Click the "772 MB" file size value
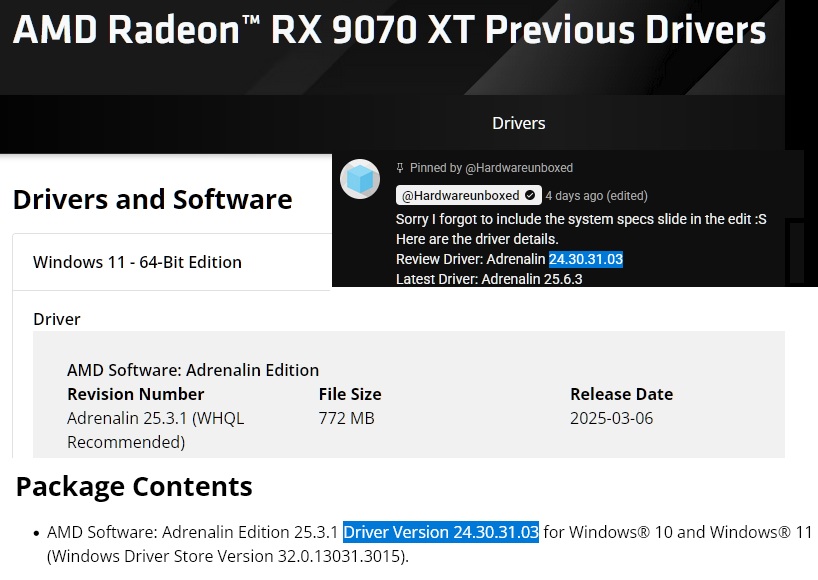Screen dimensions: 818x580 coord(346,418)
